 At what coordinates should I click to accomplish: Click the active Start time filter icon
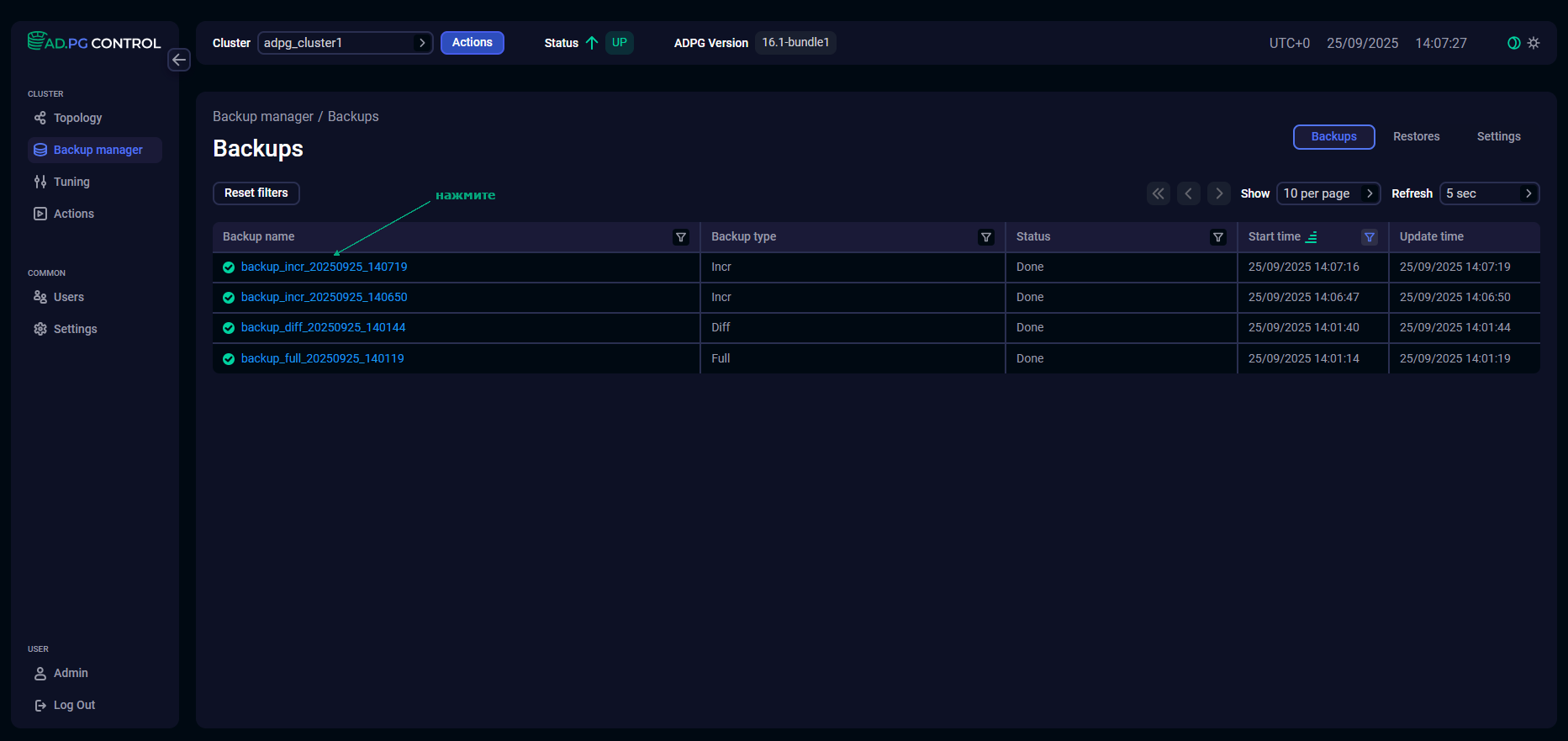[1370, 237]
